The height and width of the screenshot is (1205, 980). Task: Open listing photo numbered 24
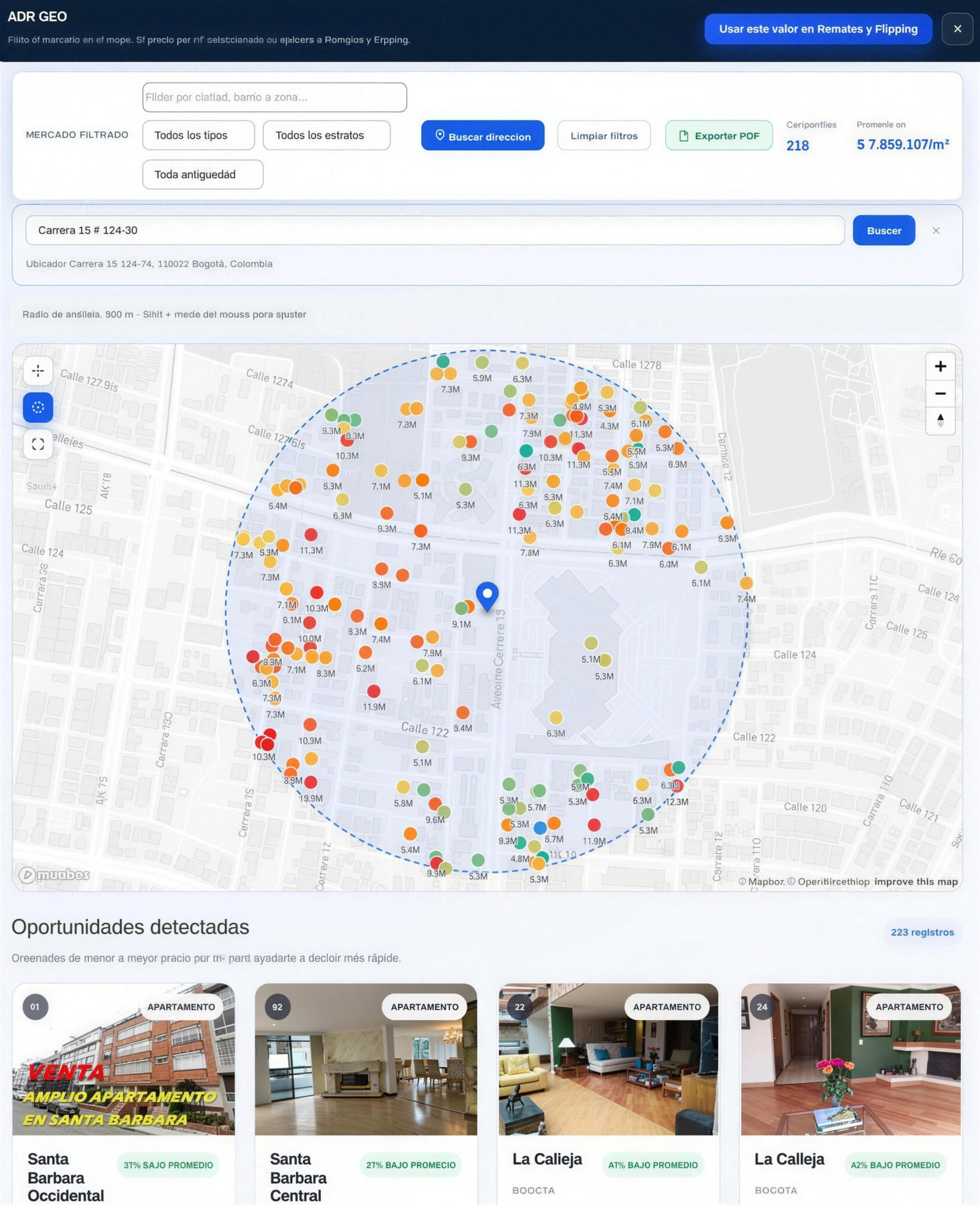(851, 1059)
